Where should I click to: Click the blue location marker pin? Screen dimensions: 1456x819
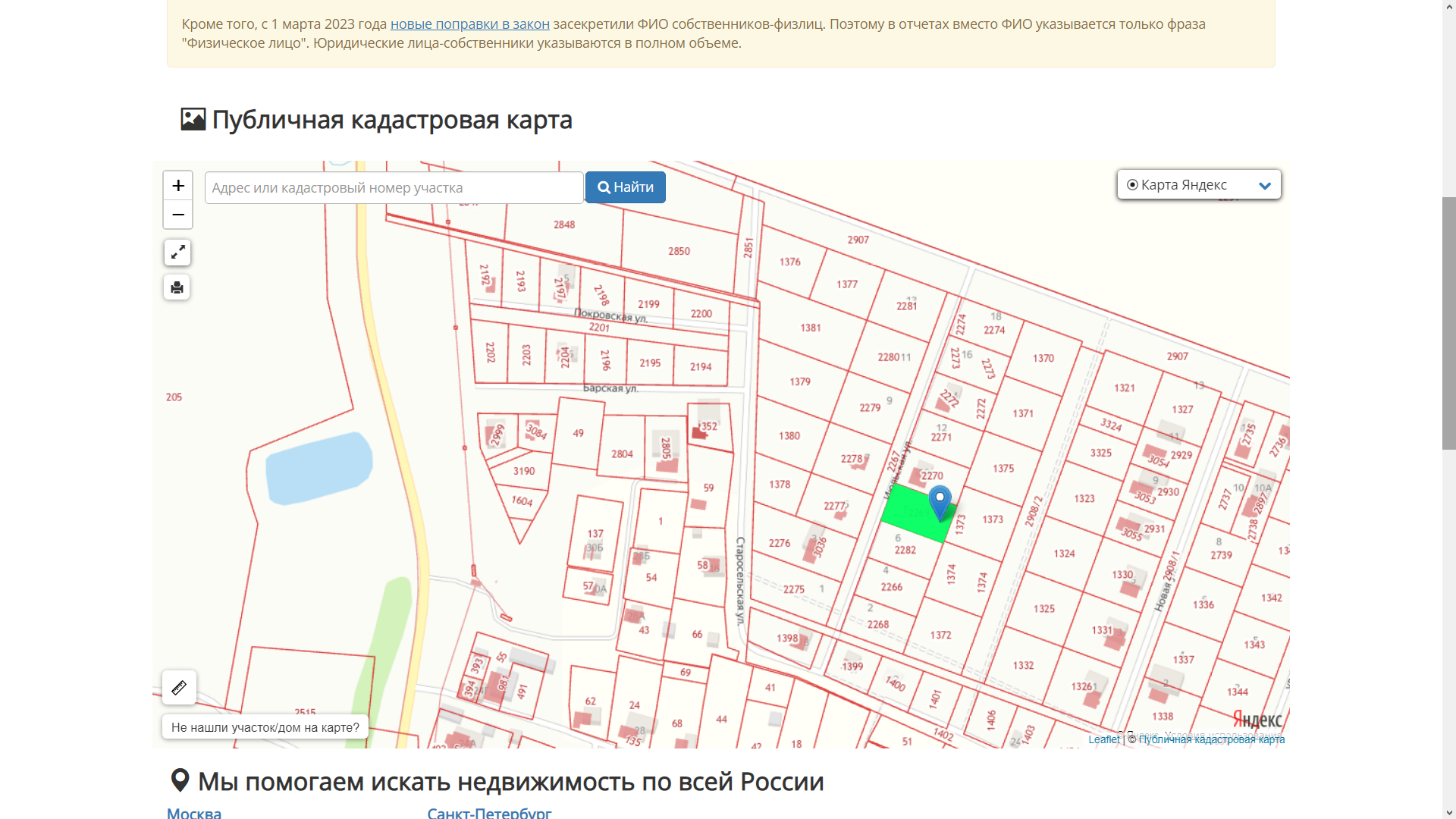[940, 500]
